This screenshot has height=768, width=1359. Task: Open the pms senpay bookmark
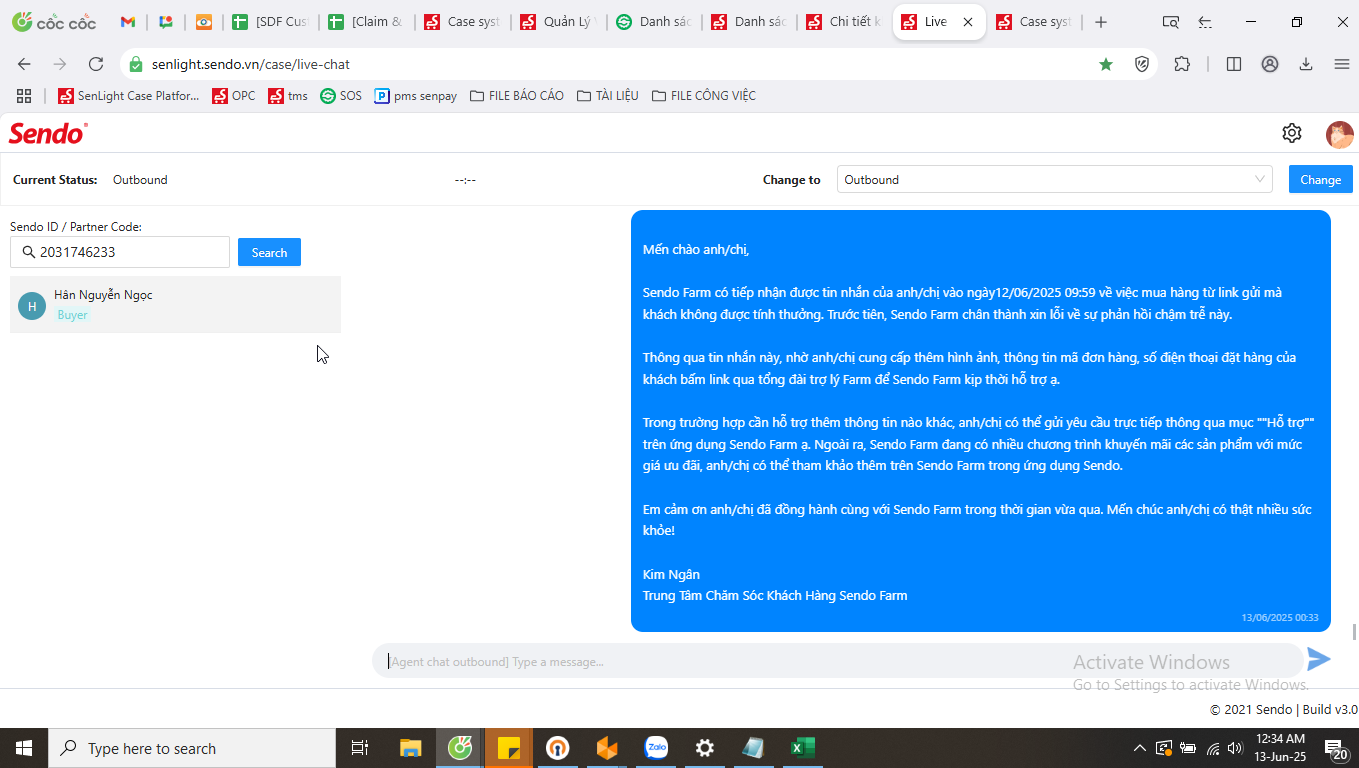point(416,96)
